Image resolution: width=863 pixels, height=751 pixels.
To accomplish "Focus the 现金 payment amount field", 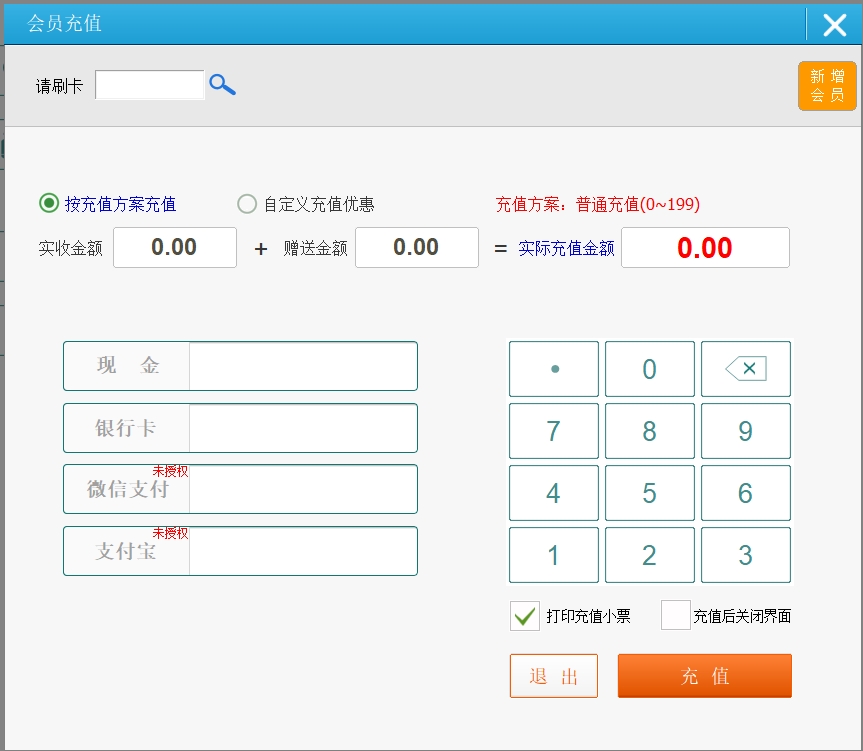I will (x=302, y=366).
